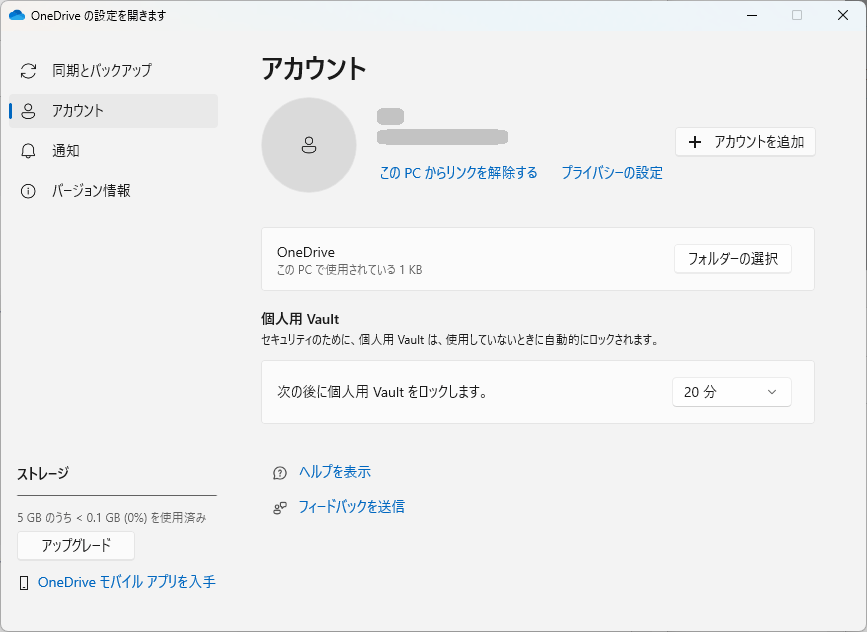
Task: Click the account person icon in sidebar
Action: (28, 111)
